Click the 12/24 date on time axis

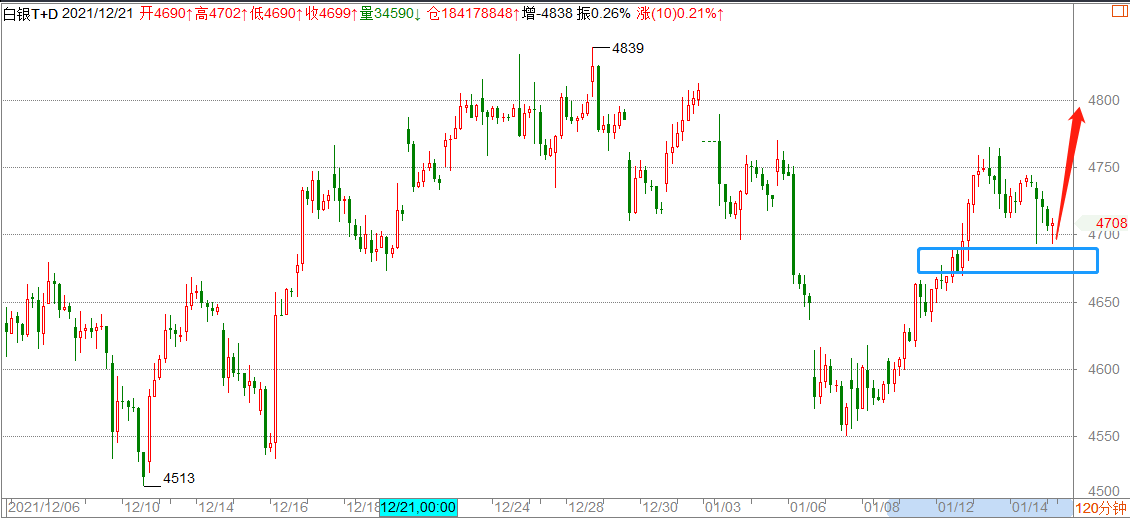[510, 507]
